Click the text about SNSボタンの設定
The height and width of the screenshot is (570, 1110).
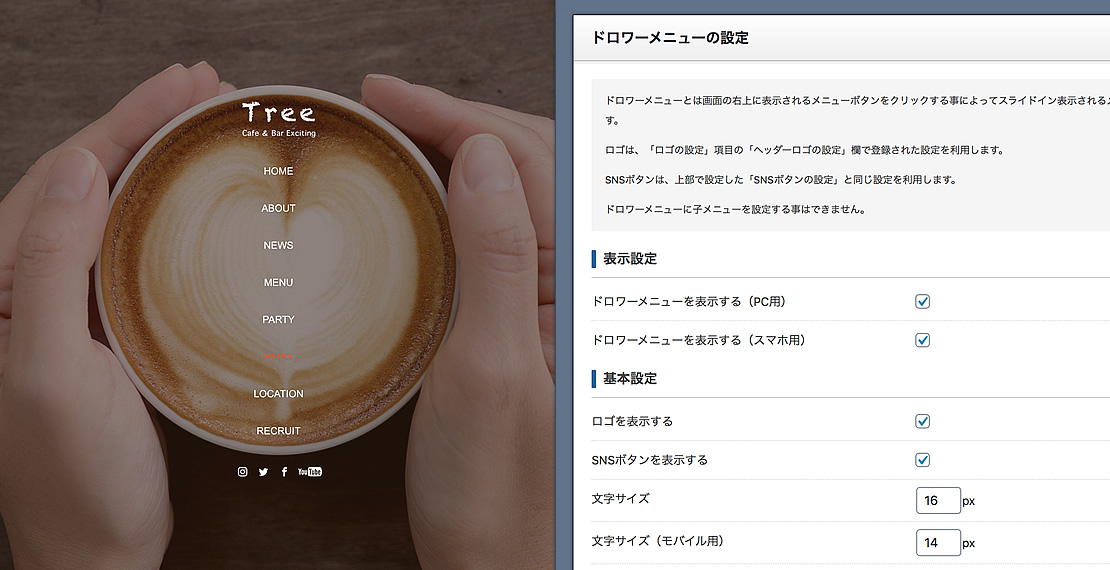click(781, 180)
